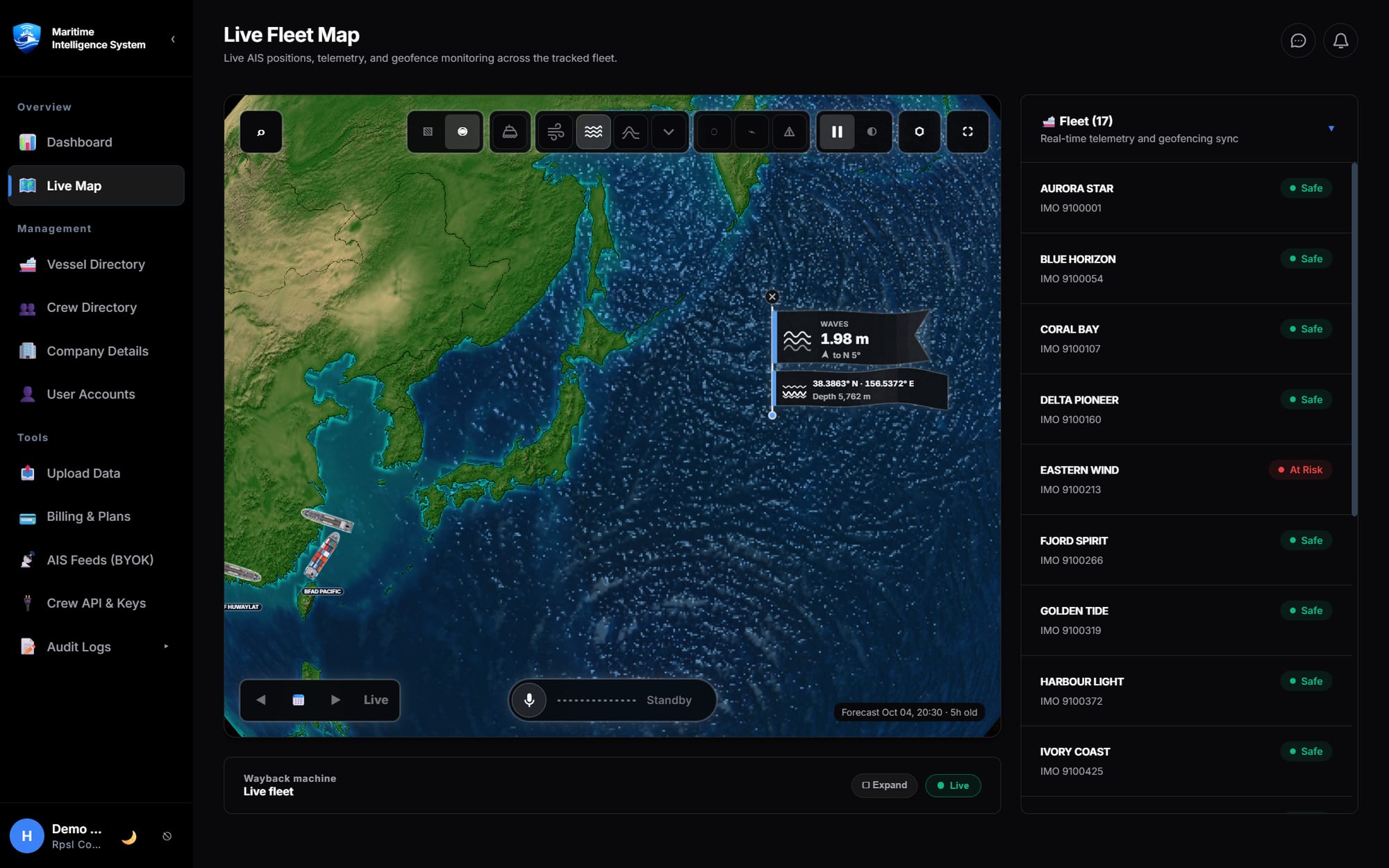Collapse the sidebar navigation
The width and height of the screenshot is (1389, 868).
click(x=173, y=40)
